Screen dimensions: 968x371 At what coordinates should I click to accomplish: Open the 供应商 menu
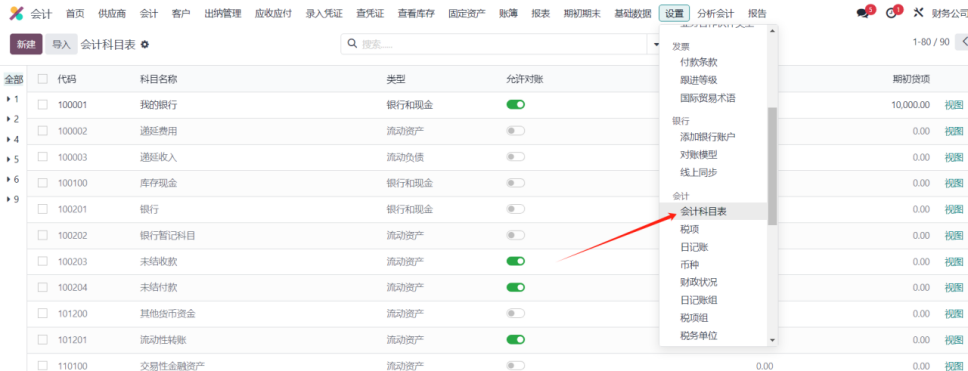click(x=112, y=13)
